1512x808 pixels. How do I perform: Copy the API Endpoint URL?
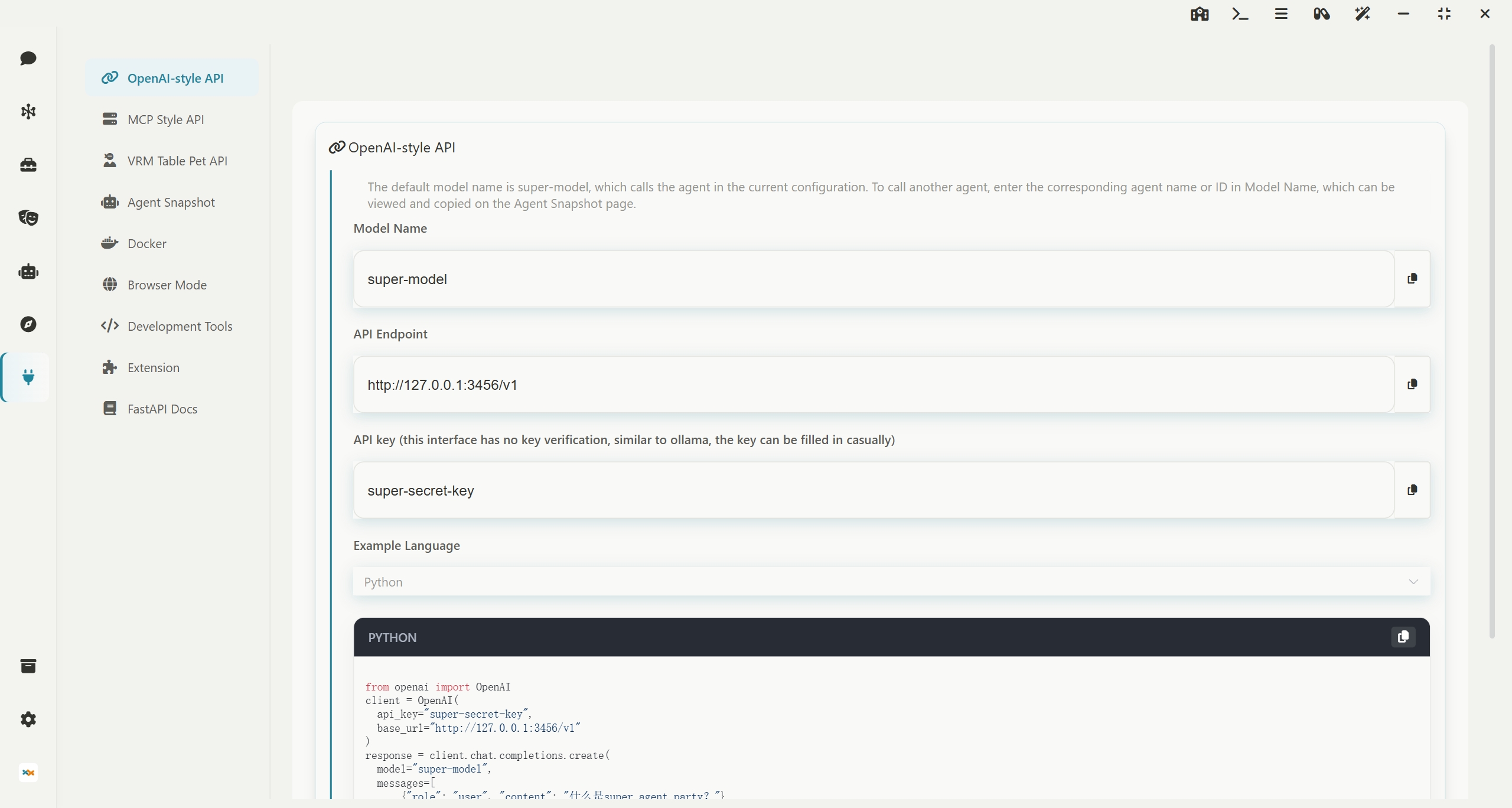1412,385
